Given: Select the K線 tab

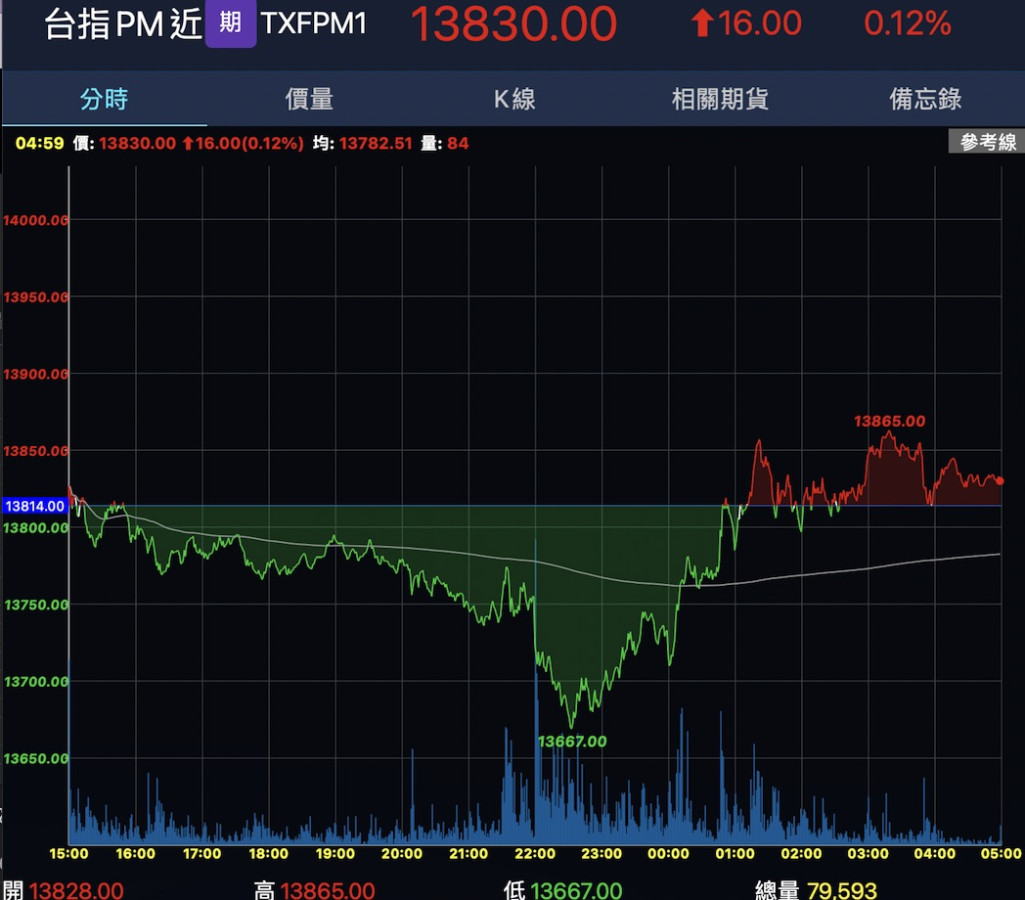Looking at the screenshot, I should pyautogui.click(x=514, y=99).
